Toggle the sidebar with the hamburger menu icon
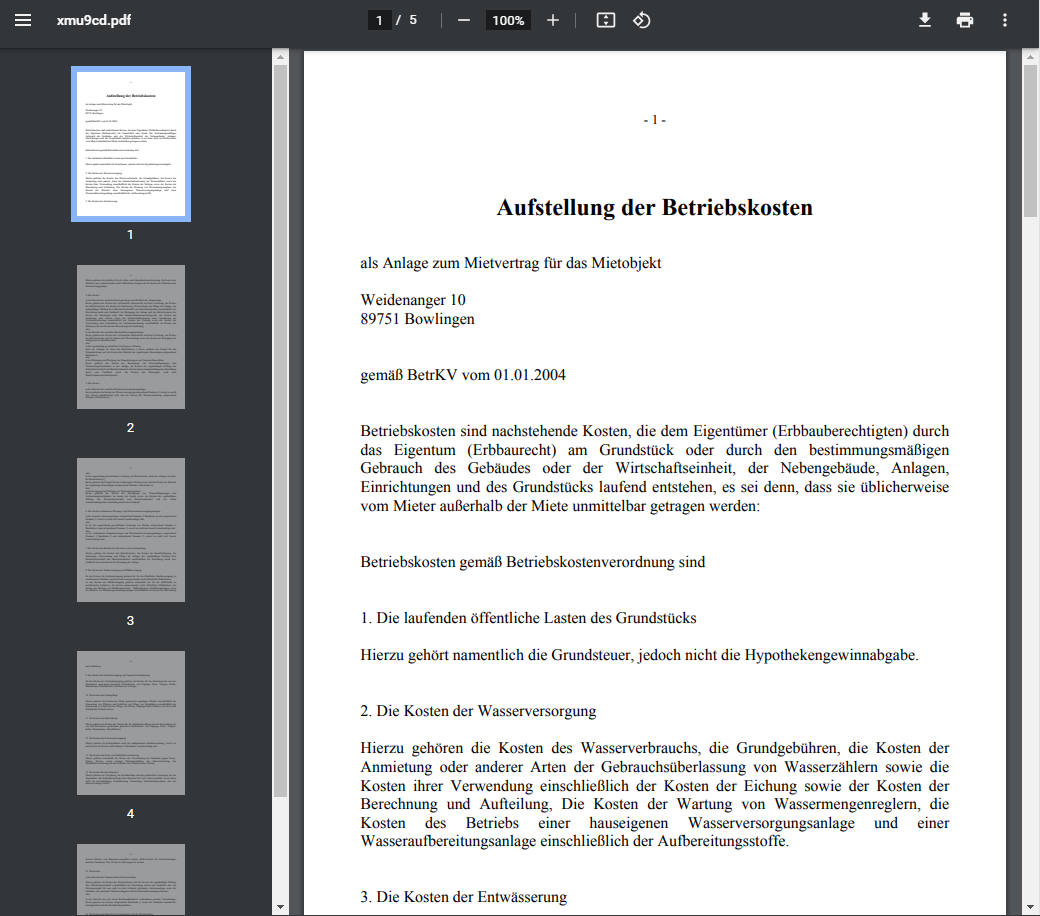 tap(22, 20)
